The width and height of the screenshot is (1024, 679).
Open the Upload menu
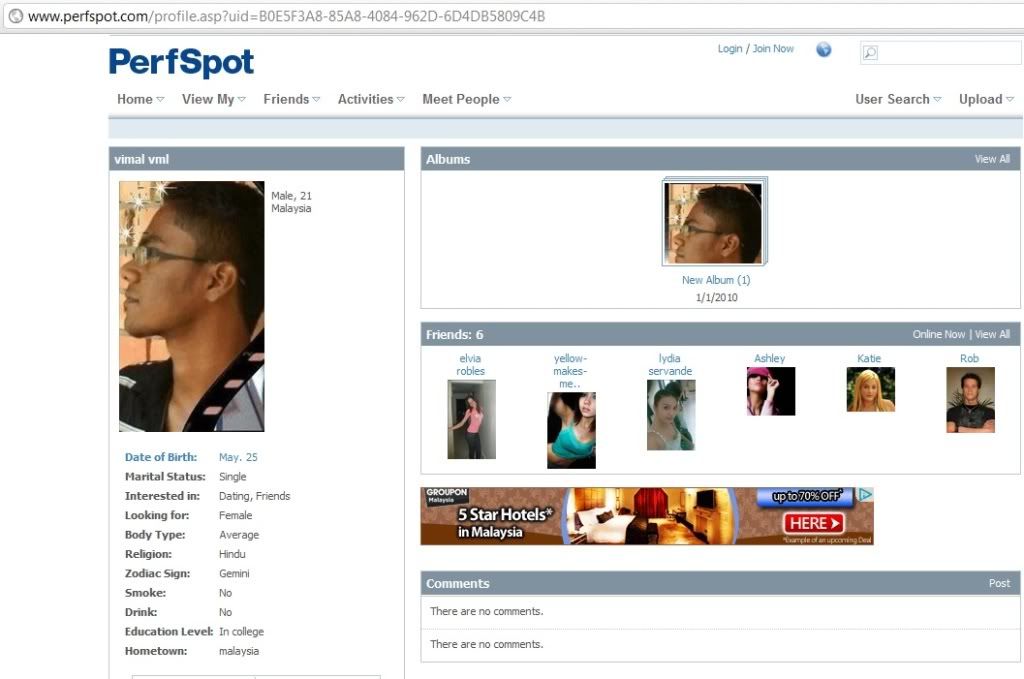click(x=986, y=99)
